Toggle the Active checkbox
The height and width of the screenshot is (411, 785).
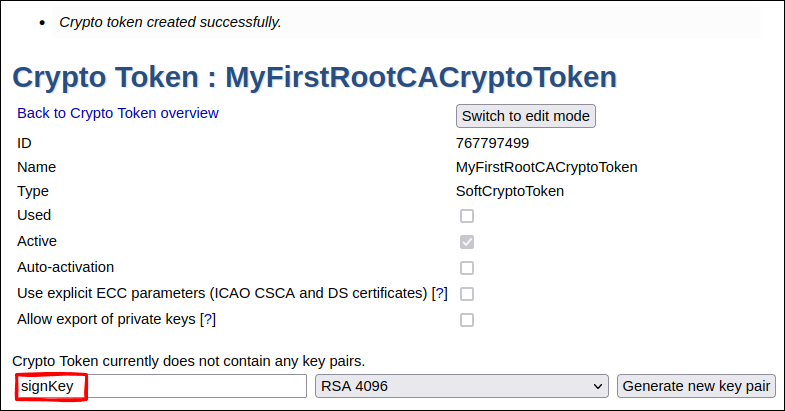point(467,242)
